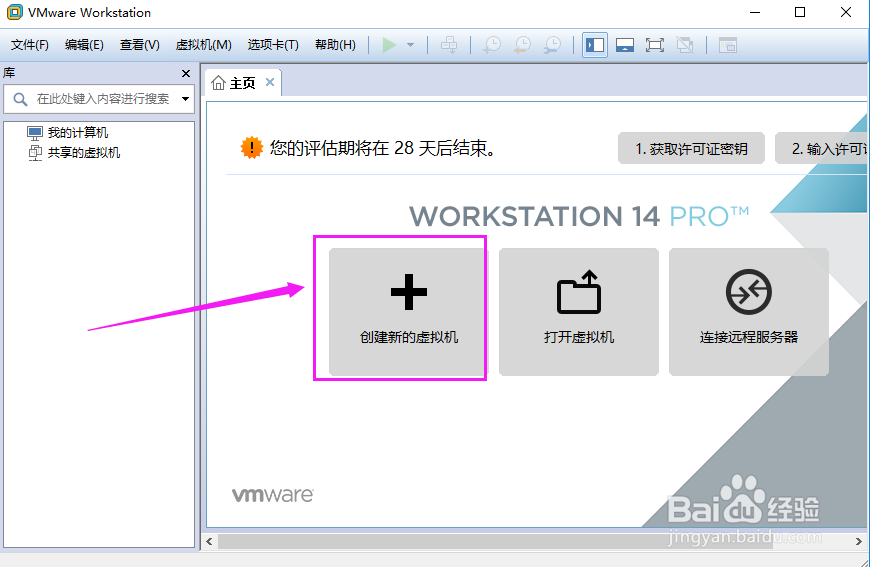Enter full screen mode via toolbar icon
Image resolution: width=870 pixels, height=567 pixels.
click(x=655, y=45)
